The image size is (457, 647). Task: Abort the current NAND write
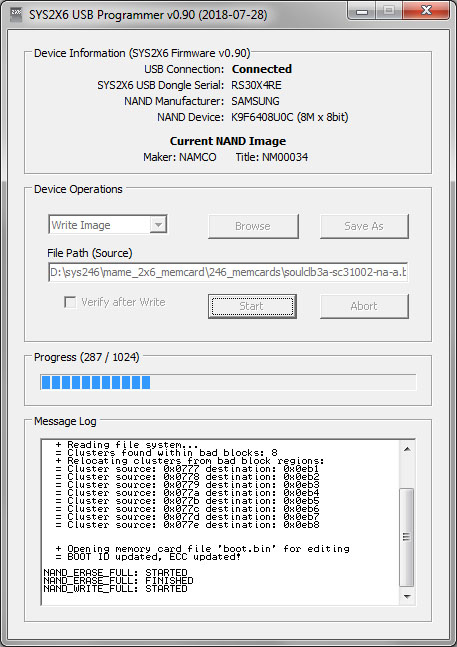pyautogui.click(x=364, y=306)
